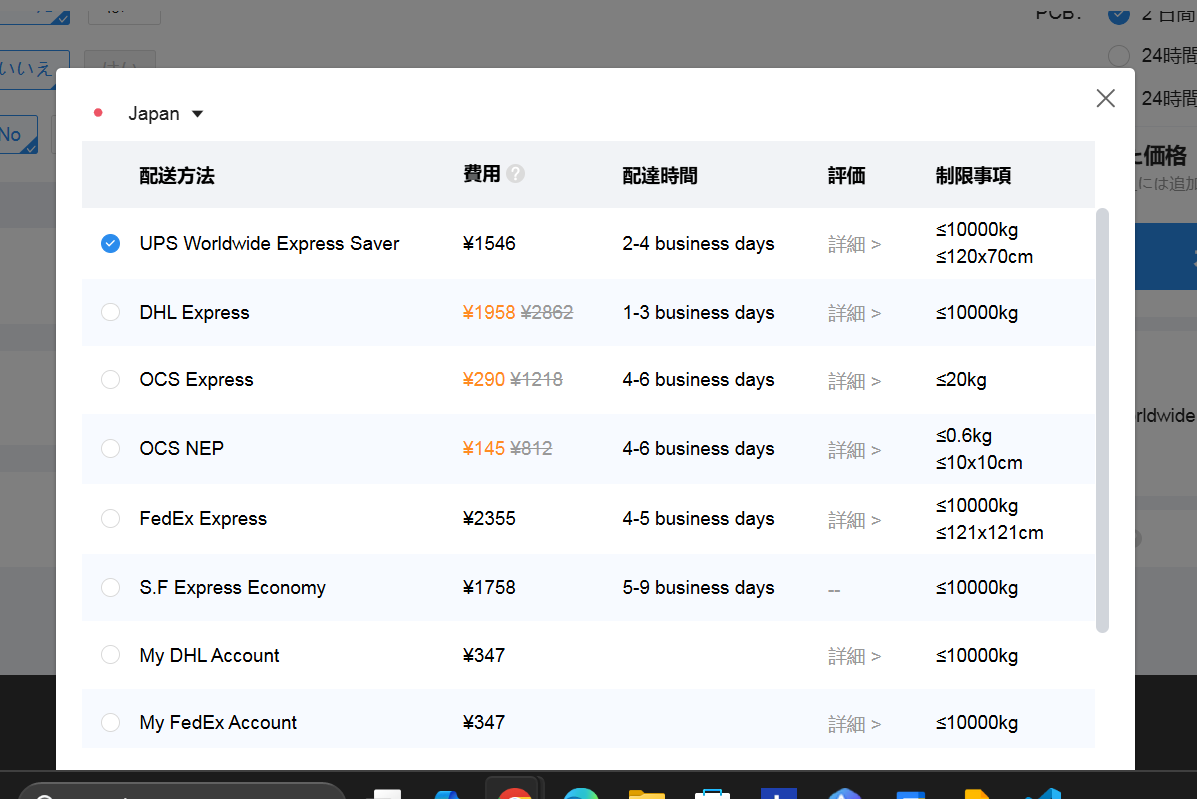Select the OCS NEP radio button
This screenshot has width=1197, height=799.
(111, 449)
